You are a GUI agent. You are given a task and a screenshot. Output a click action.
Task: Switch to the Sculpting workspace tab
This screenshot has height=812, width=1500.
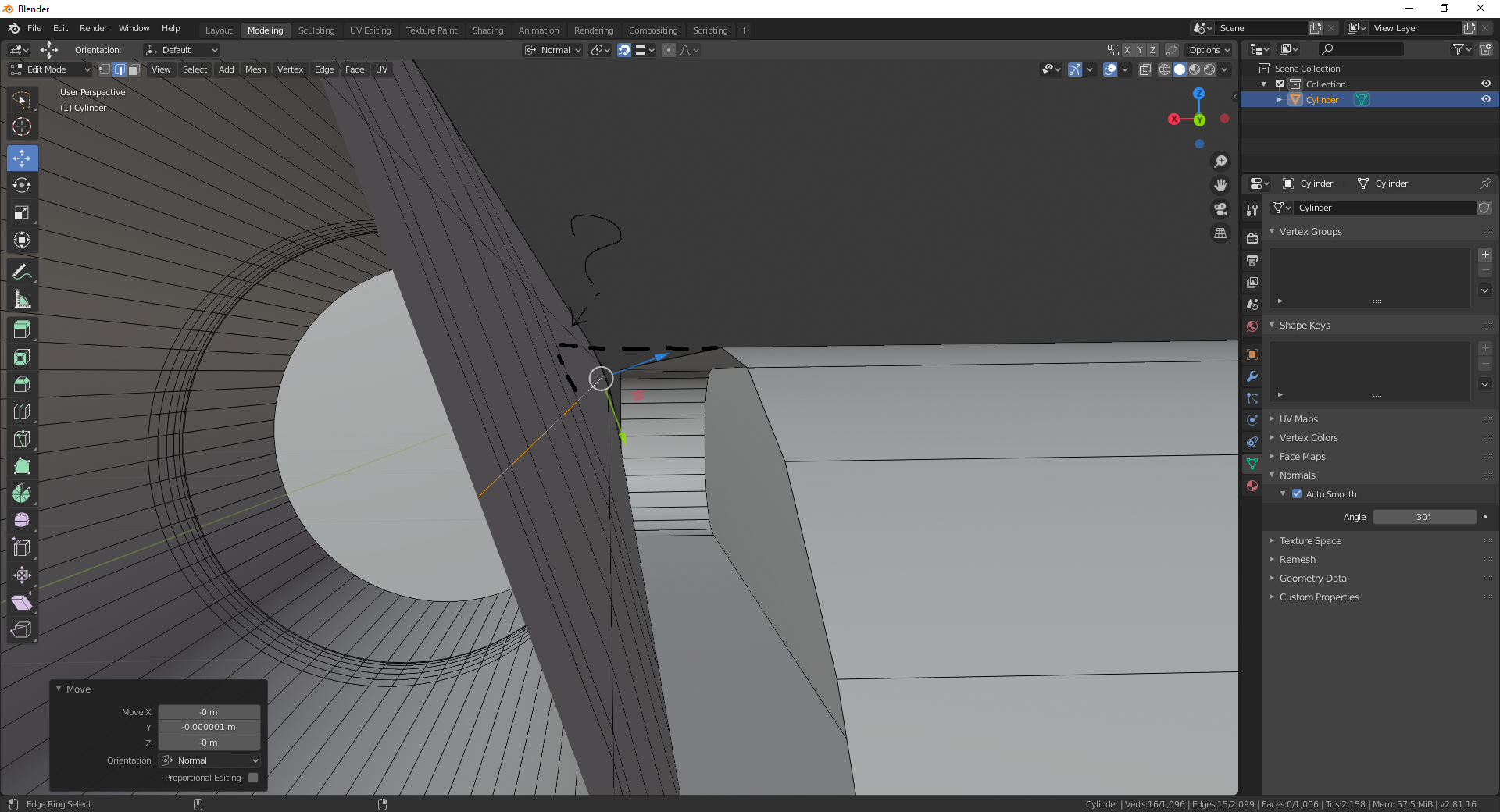point(316,30)
